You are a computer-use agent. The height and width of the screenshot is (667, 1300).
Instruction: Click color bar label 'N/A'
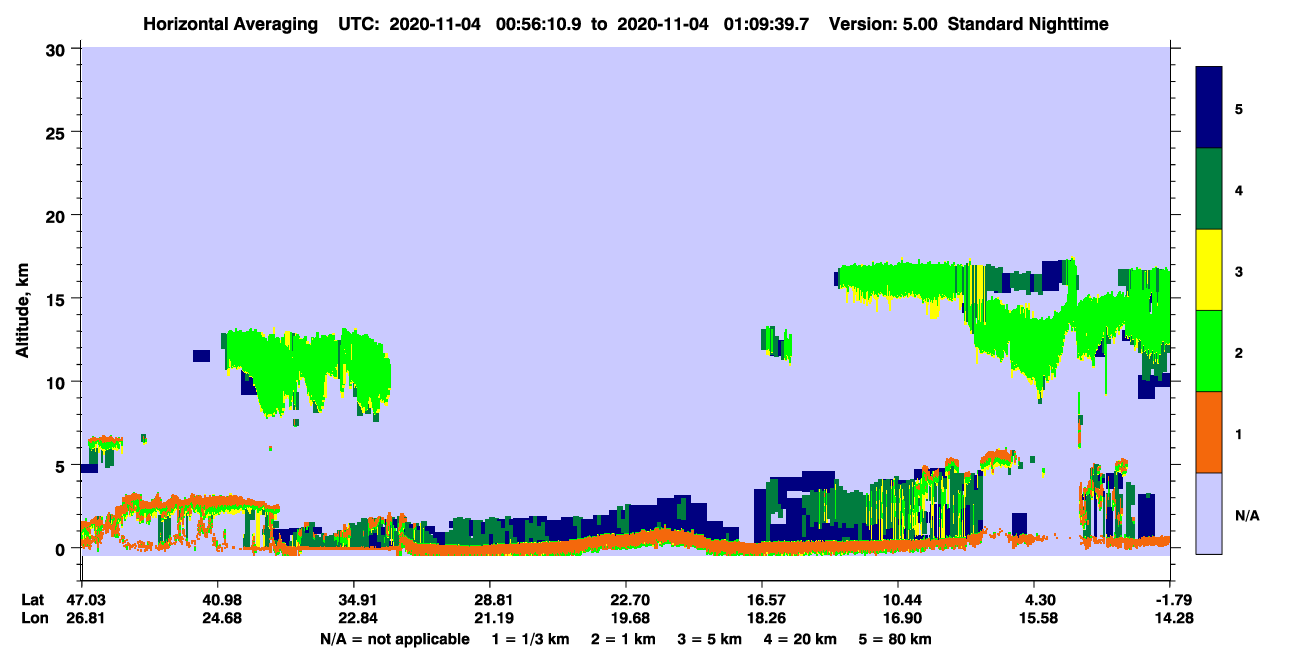(x=1247, y=515)
